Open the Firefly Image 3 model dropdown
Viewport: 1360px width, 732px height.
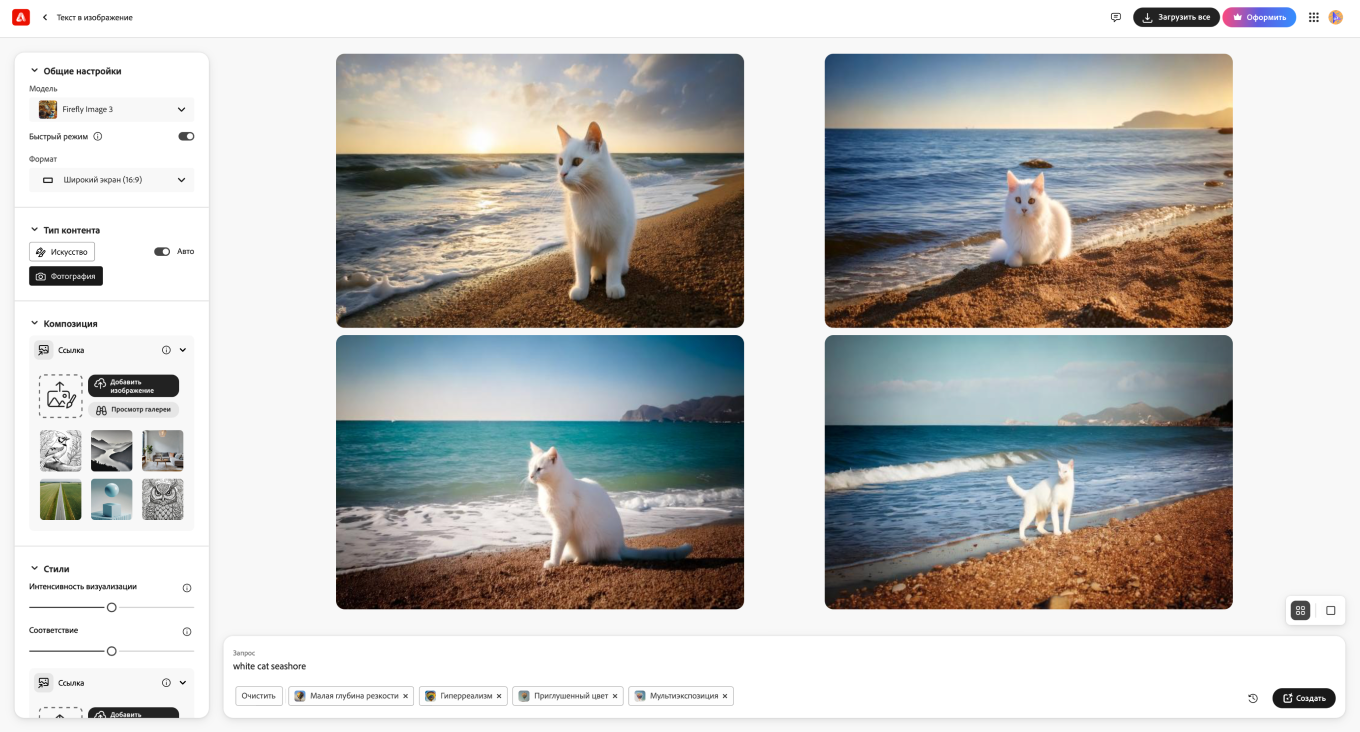point(112,109)
